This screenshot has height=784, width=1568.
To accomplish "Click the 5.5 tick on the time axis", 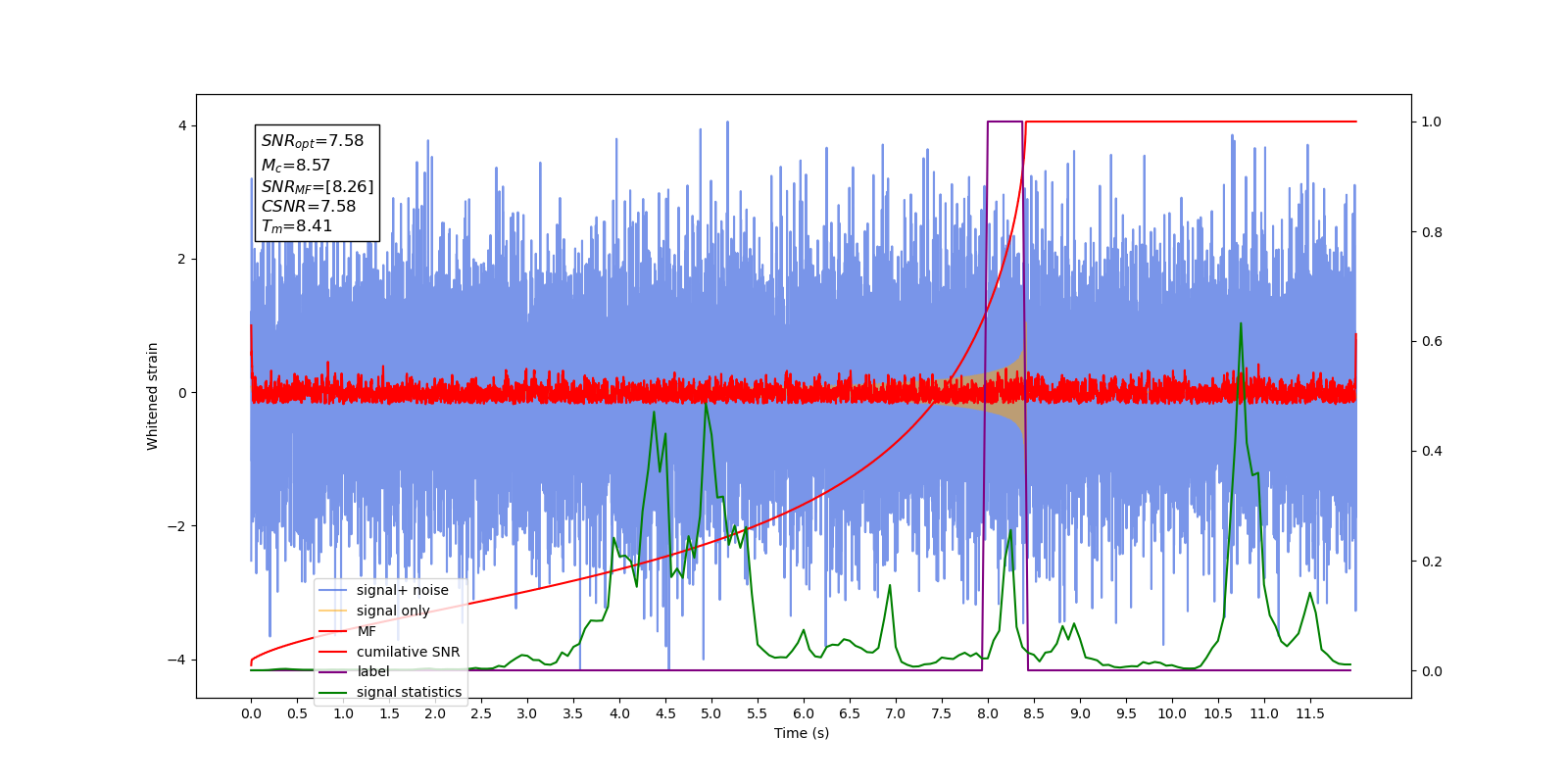I will [758, 713].
